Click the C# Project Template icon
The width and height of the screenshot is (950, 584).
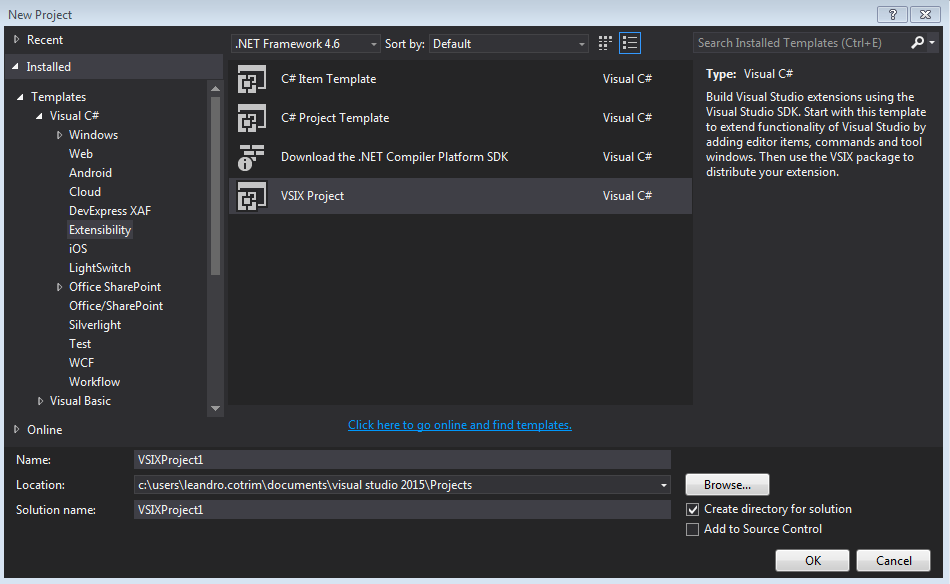coord(251,118)
